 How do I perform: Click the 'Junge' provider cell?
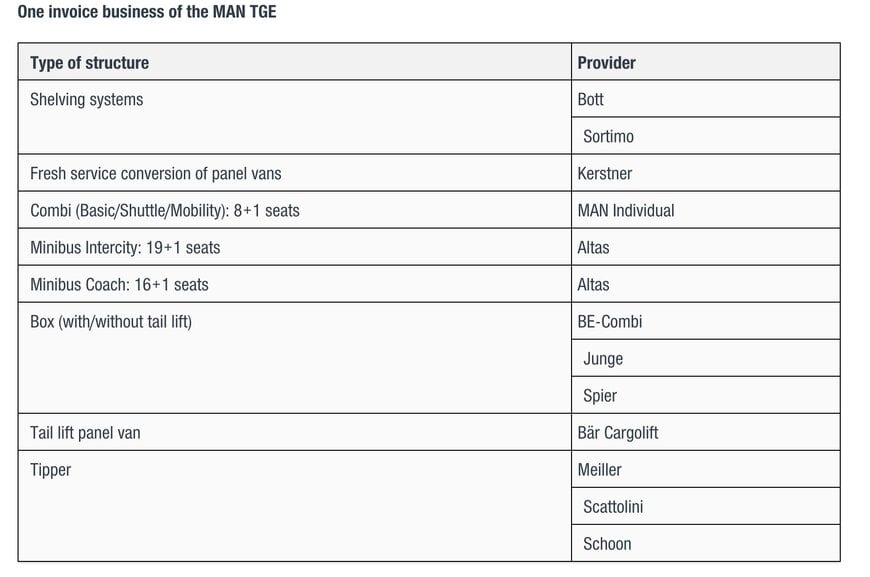(706, 358)
